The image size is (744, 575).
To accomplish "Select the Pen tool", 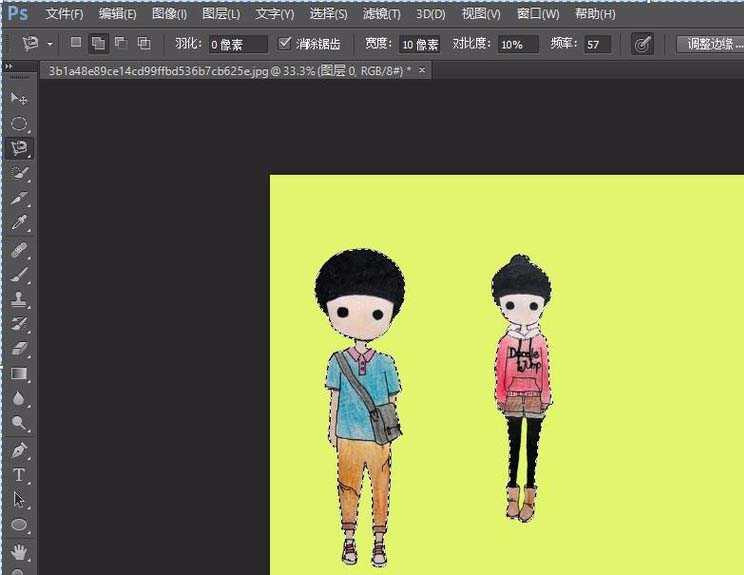I will 19,449.
